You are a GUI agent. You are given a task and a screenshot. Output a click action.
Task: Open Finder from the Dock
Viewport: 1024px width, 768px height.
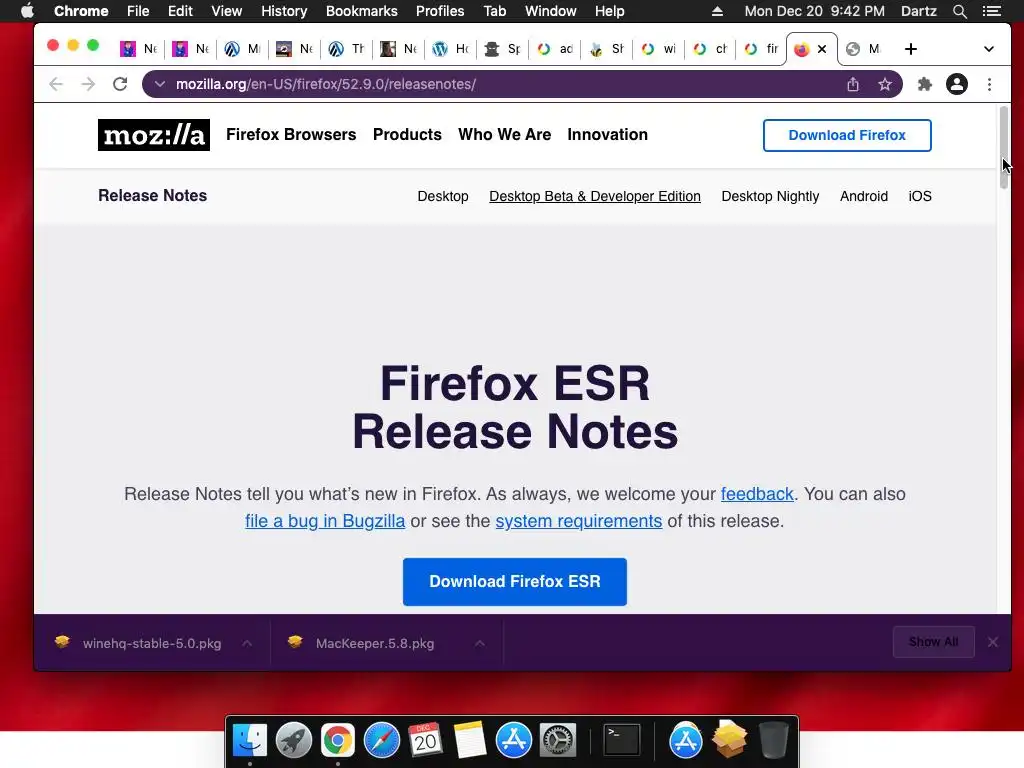pyautogui.click(x=250, y=741)
